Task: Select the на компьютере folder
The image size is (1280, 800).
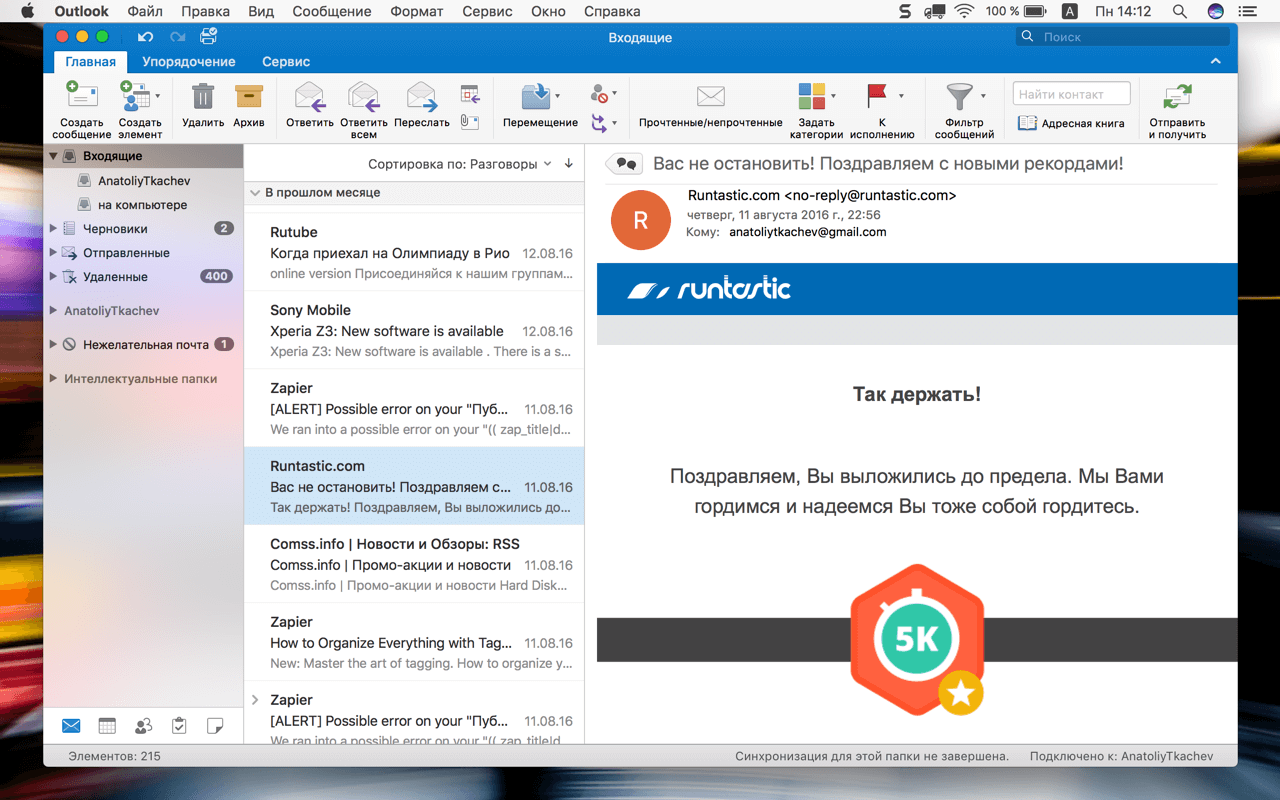Action: tap(143, 205)
